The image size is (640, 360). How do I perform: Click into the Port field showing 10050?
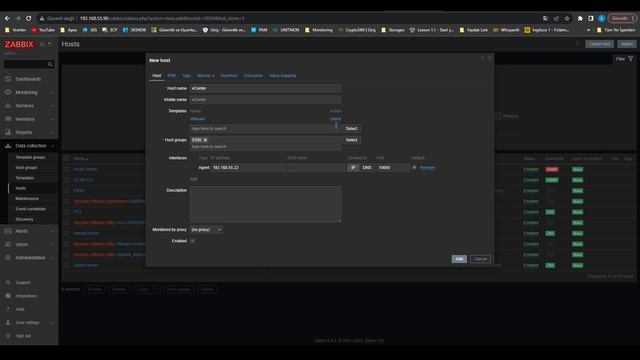pyautogui.click(x=393, y=168)
